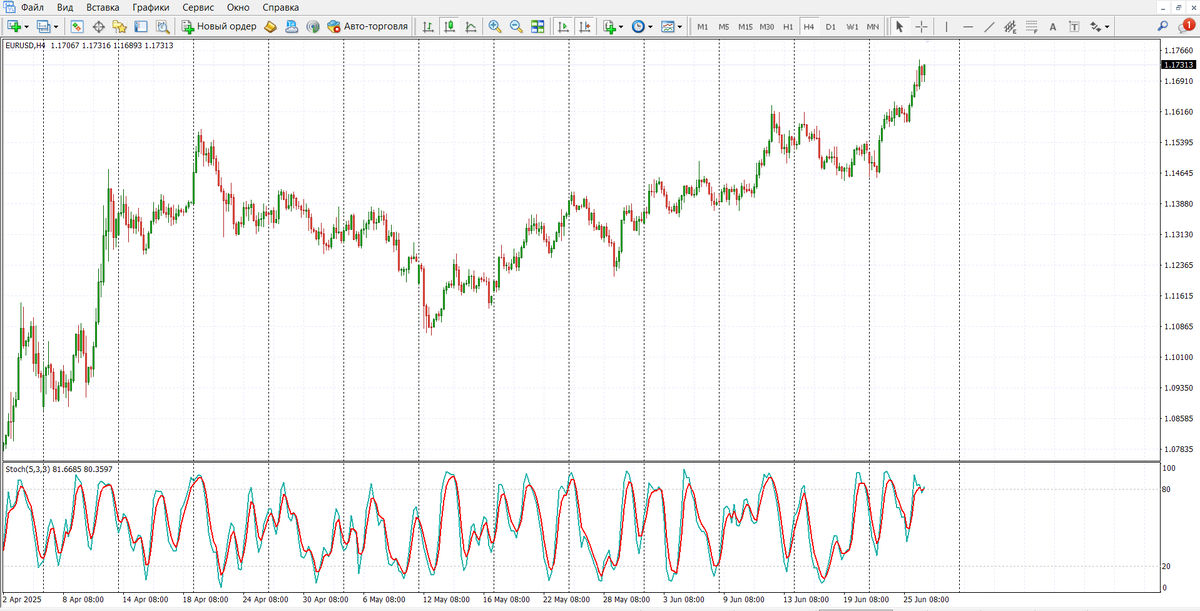Expand the new chart dropdown arrow
The image size is (1200, 611).
(29, 27)
